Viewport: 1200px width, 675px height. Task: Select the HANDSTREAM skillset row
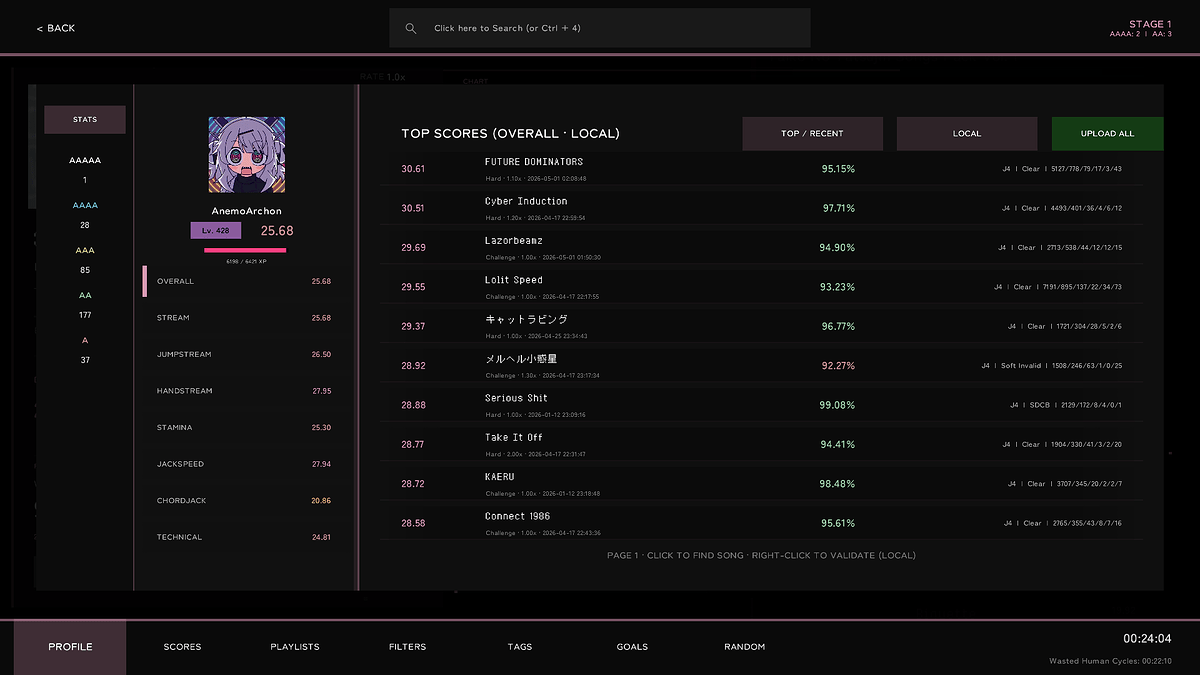pyautogui.click(x=244, y=391)
